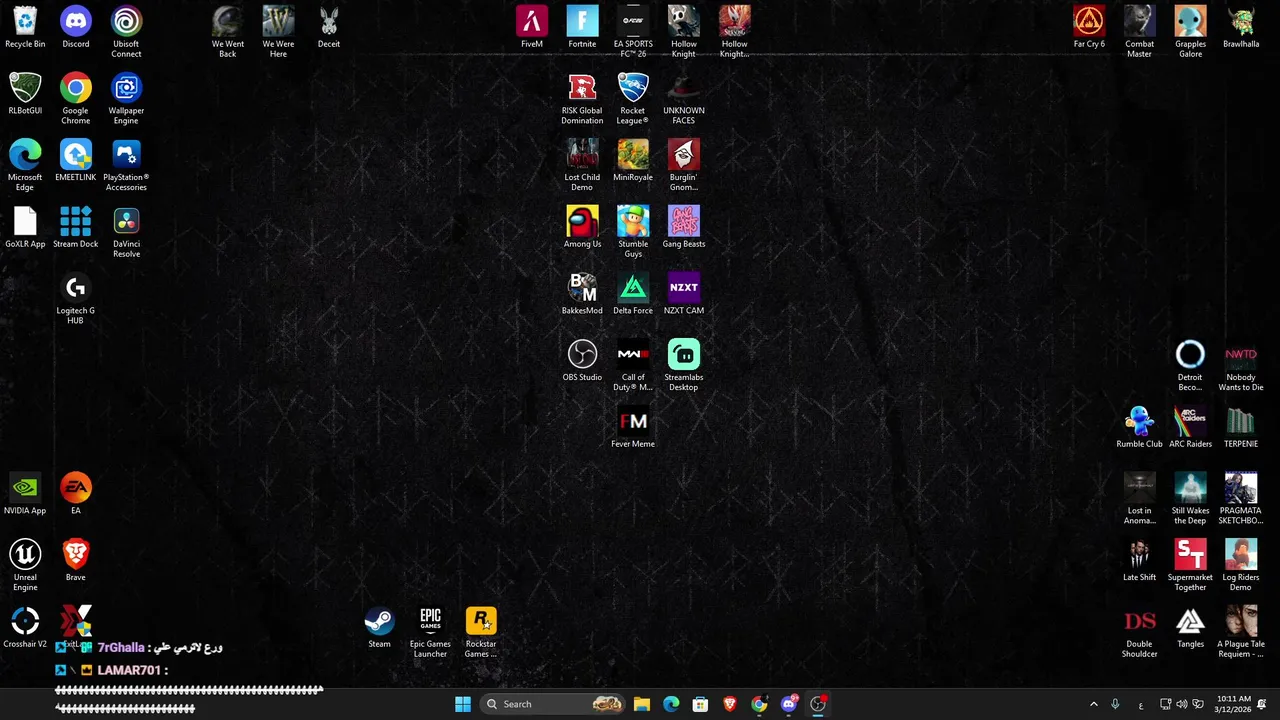Launch Unreal Engine desktop shortcut

coord(25,566)
